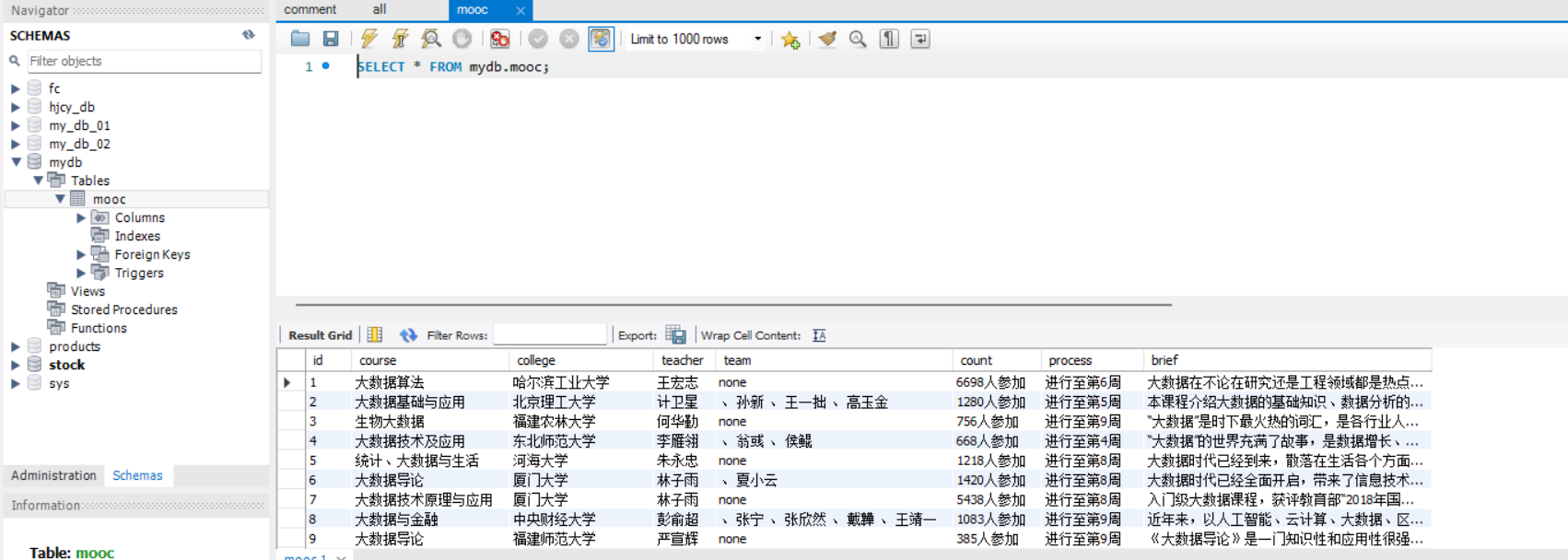Screen dimensions: 1568x560
Task: Run Explain plan magnifier icon
Action: click(x=430, y=39)
